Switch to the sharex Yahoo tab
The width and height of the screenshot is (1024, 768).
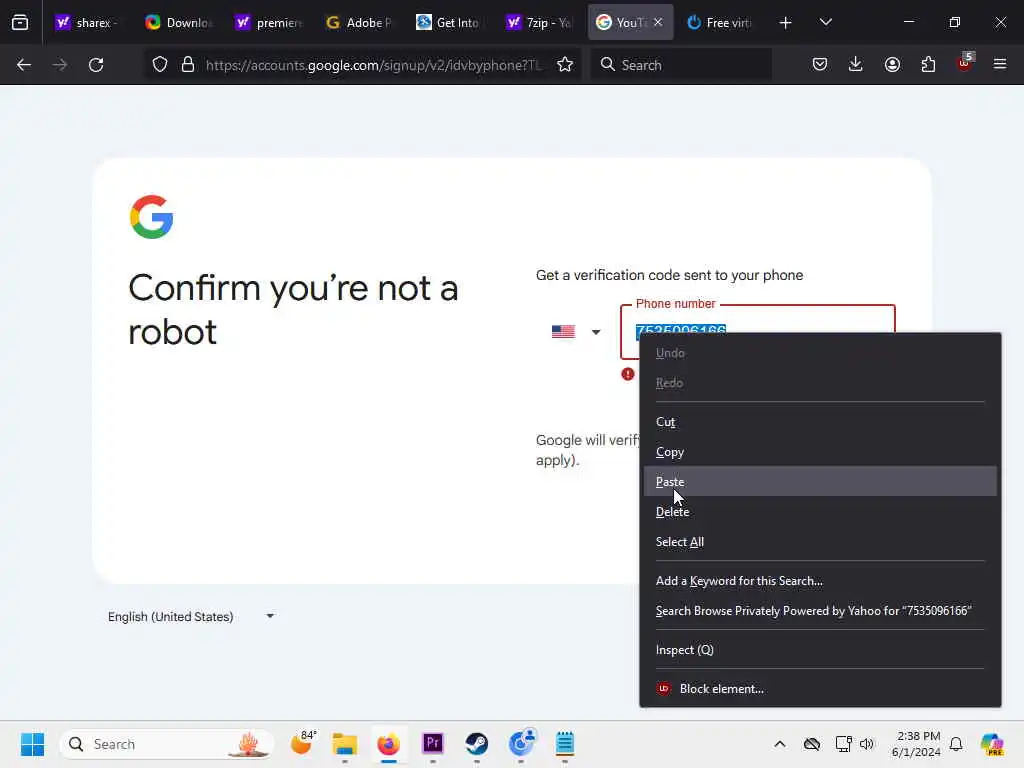[x=89, y=23]
